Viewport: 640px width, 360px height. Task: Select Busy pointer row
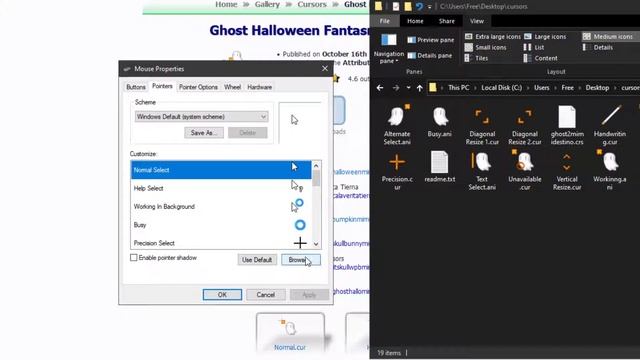(221, 225)
